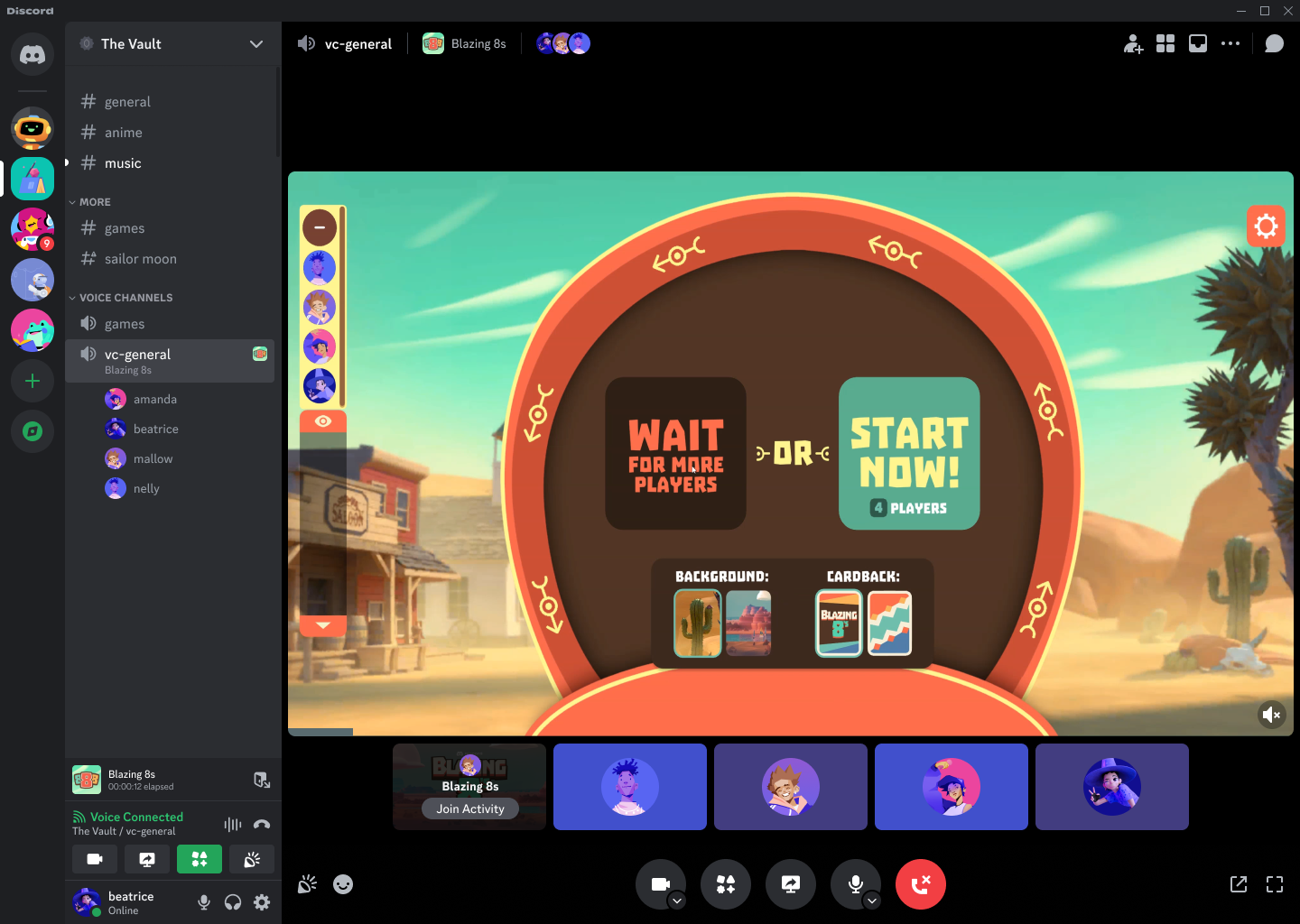
Task: Open the emoji picker in the voice bar
Action: click(x=343, y=884)
